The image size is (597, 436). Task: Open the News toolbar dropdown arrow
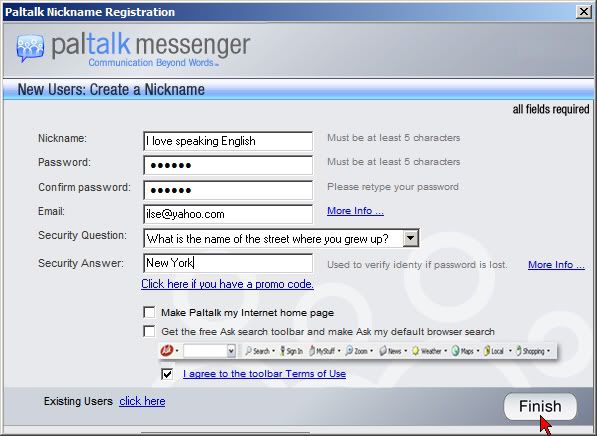(x=405, y=351)
